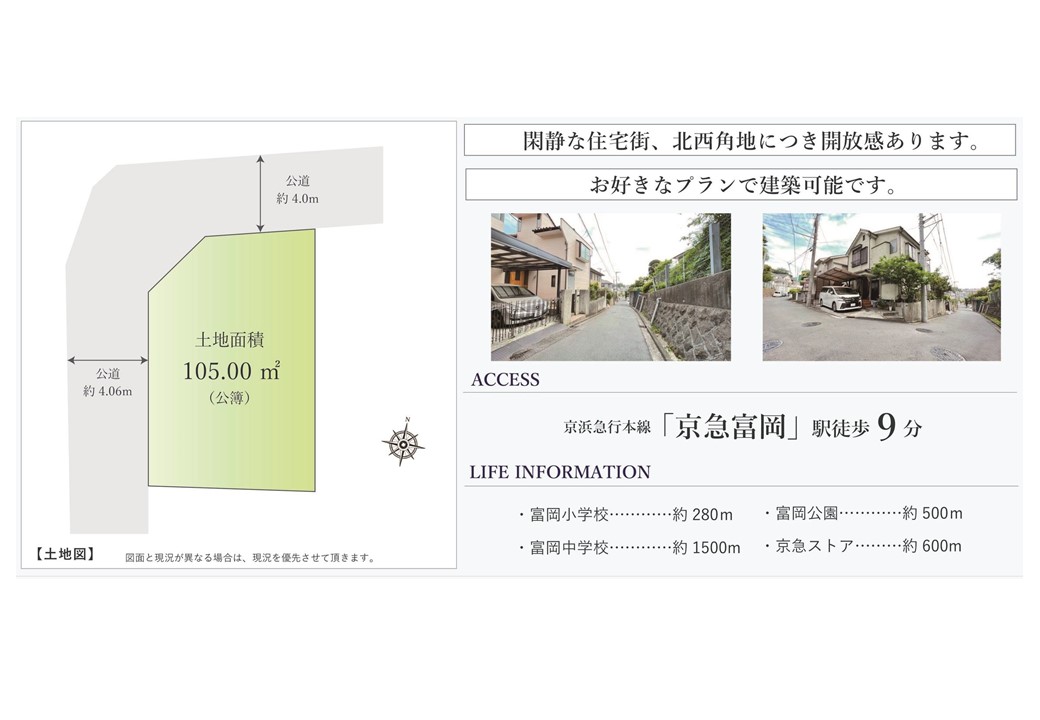Viewport: 1040px width, 720px height.
Task: Select the 土地面積 label
Action: pyautogui.click(x=230, y=340)
